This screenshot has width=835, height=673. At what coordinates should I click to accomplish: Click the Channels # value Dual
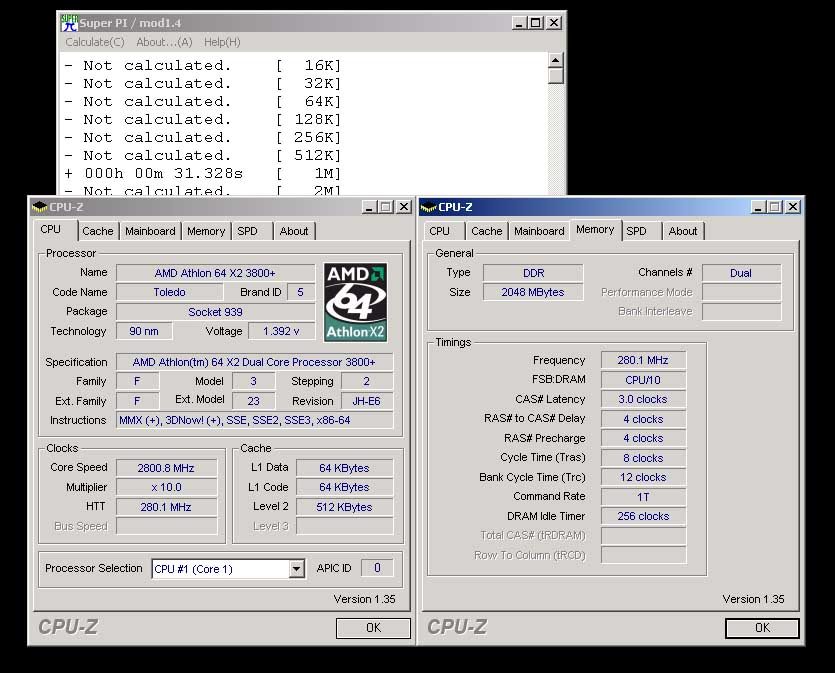pyautogui.click(x=741, y=273)
